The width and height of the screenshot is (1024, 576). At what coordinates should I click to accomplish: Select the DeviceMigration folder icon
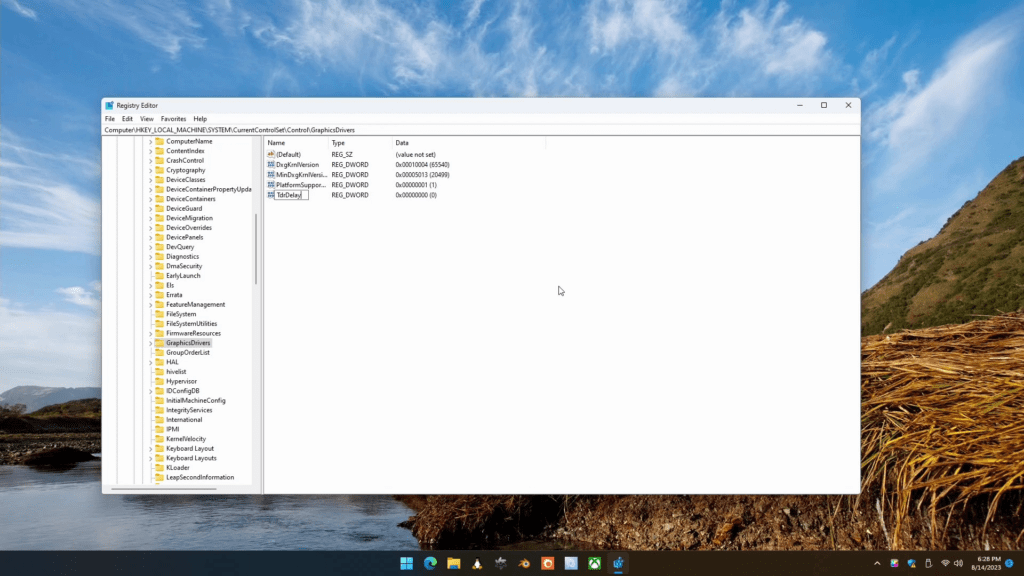coord(159,218)
